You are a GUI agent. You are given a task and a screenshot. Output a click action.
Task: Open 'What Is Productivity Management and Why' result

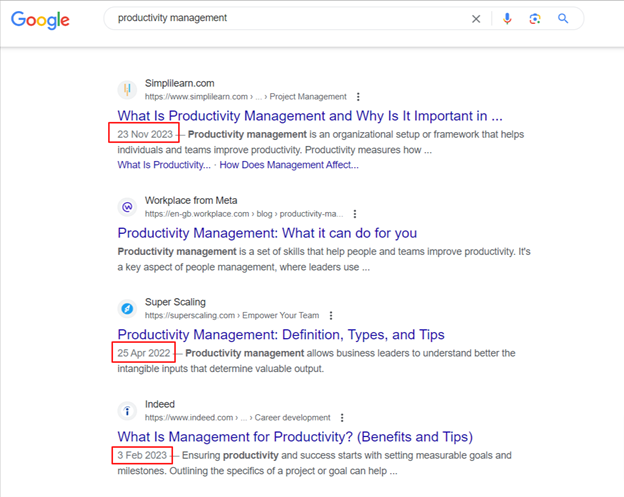click(310, 116)
